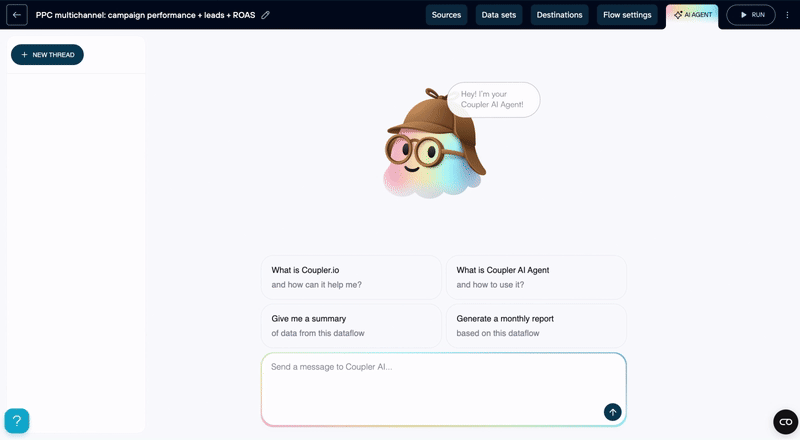Pick the "Give me a summary" suggestion
This screenshot has width=800, height=440.
[350, 325]
